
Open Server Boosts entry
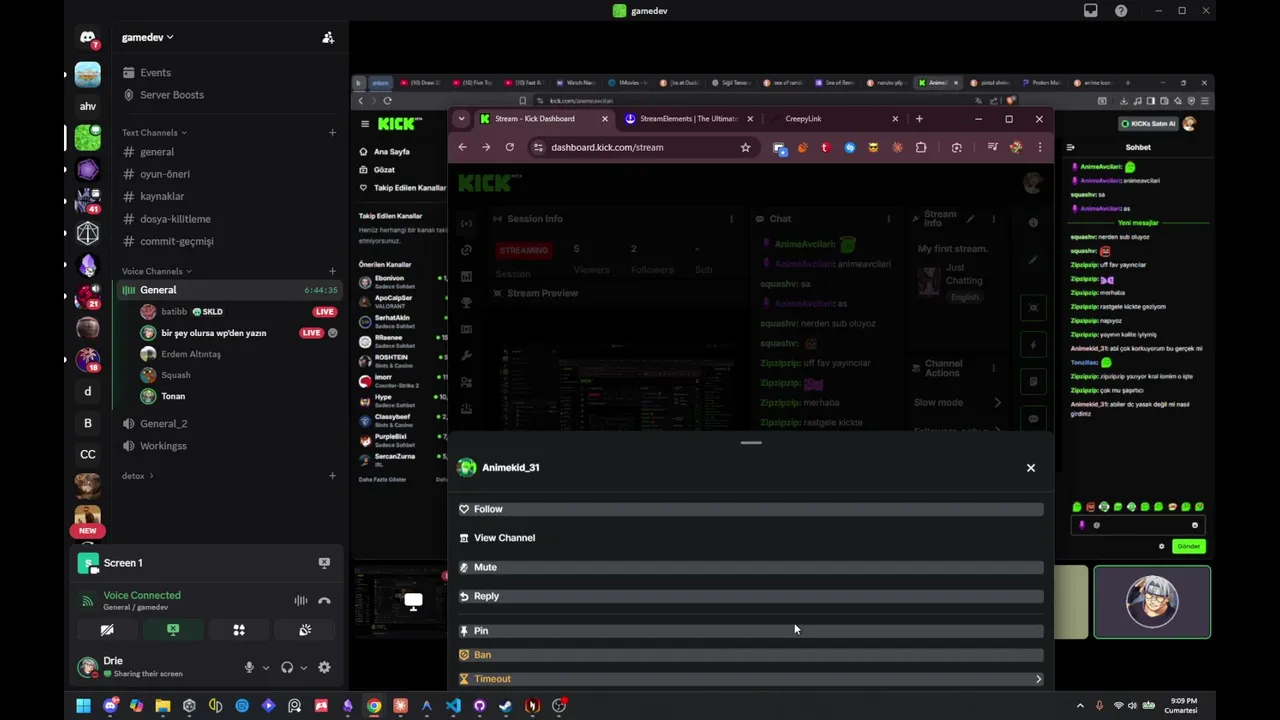(171, 95)
